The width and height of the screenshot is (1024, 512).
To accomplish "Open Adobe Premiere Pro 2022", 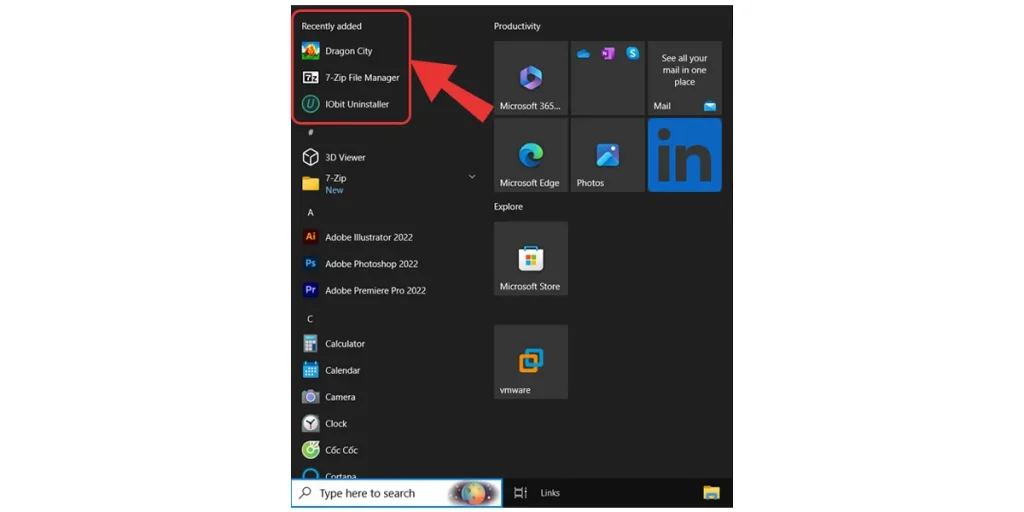I will click(374, 291).
